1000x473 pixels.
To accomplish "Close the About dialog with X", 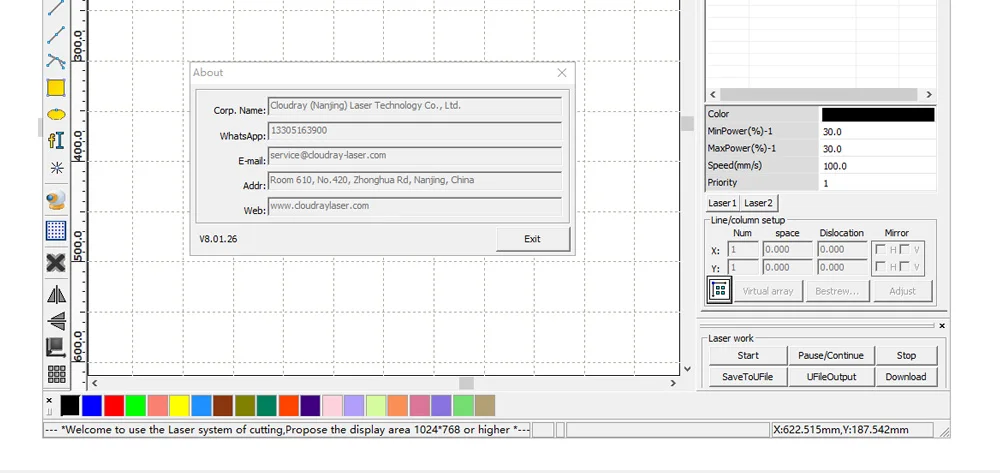I will click(x=562, y=73).
